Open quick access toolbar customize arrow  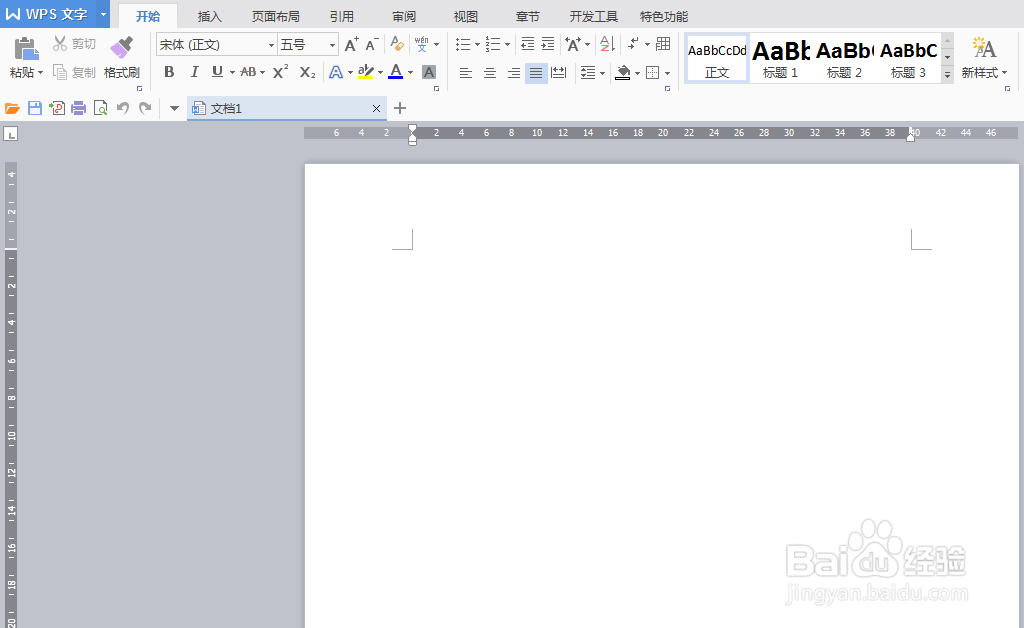pos(174,108)
